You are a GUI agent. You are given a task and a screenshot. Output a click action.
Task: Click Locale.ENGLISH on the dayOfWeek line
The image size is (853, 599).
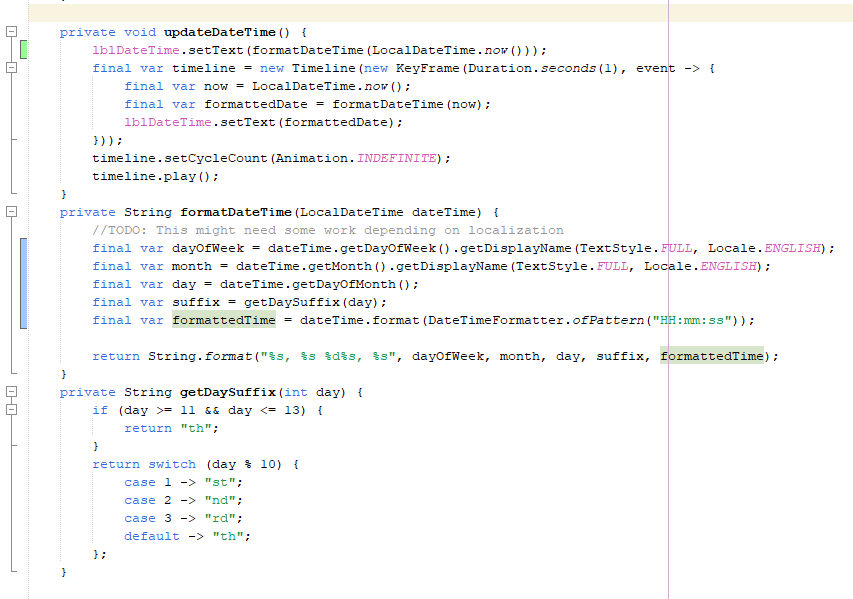pos(764,248)
